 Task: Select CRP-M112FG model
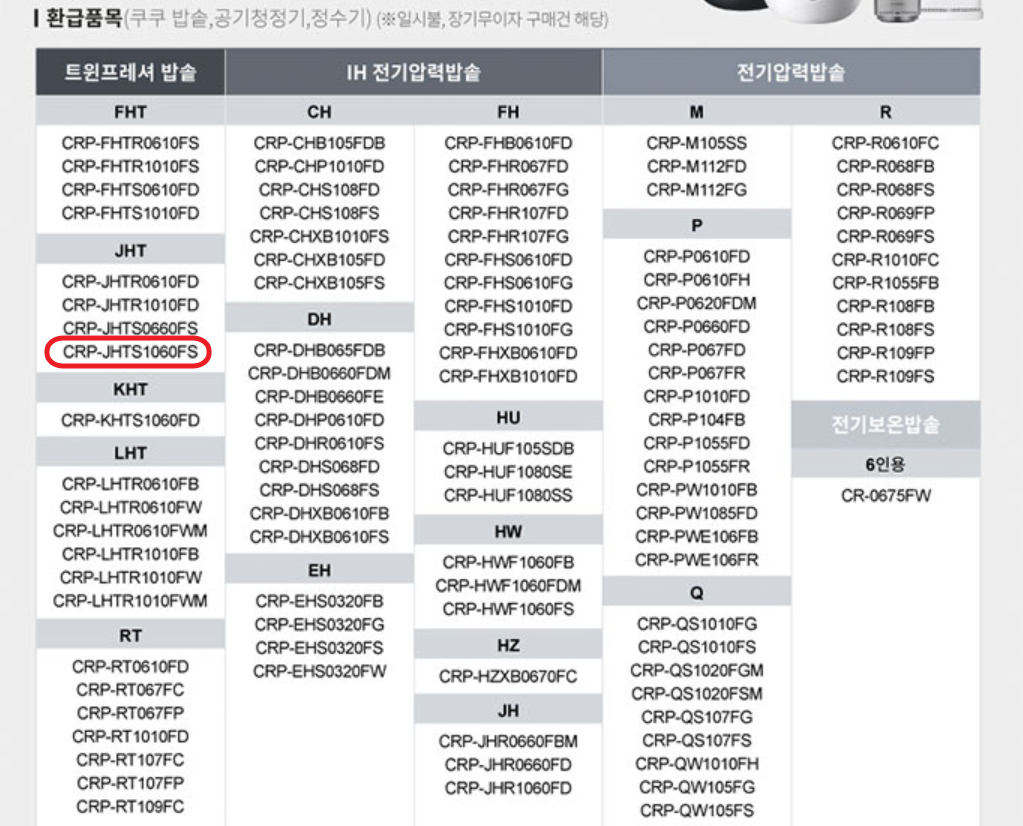coord(697,191)
